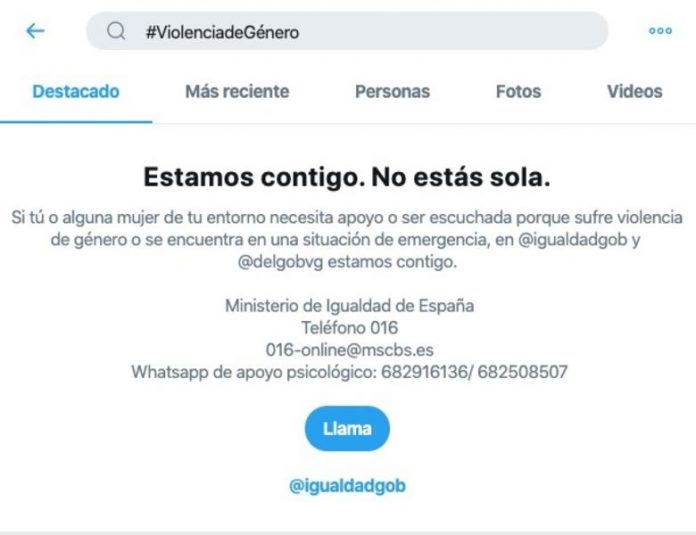
Task: Click the 016-online@mscbs.es email address
Action: 349,350
